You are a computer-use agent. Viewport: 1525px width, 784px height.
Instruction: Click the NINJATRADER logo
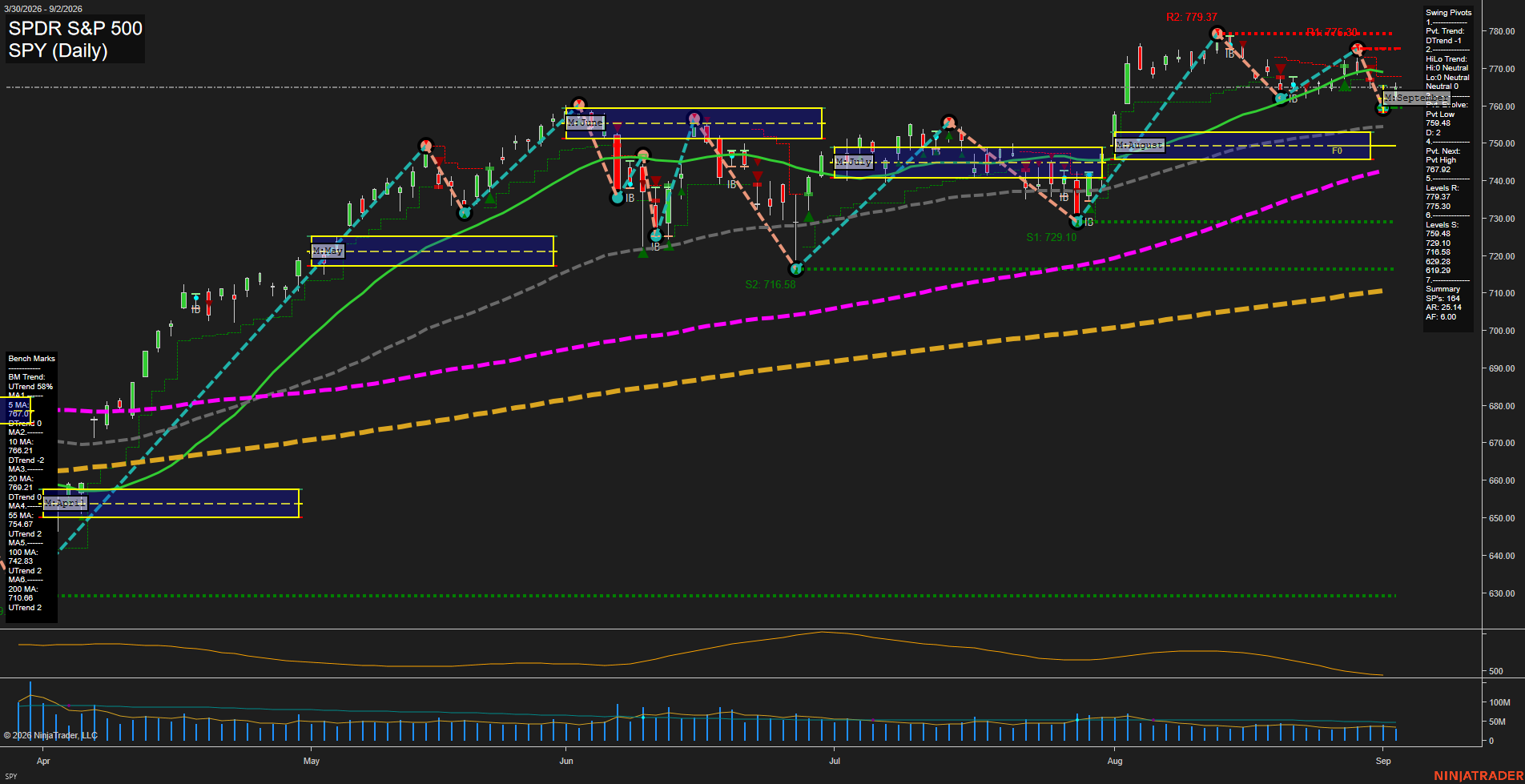pyautogui.click(x=1479, y=775)
